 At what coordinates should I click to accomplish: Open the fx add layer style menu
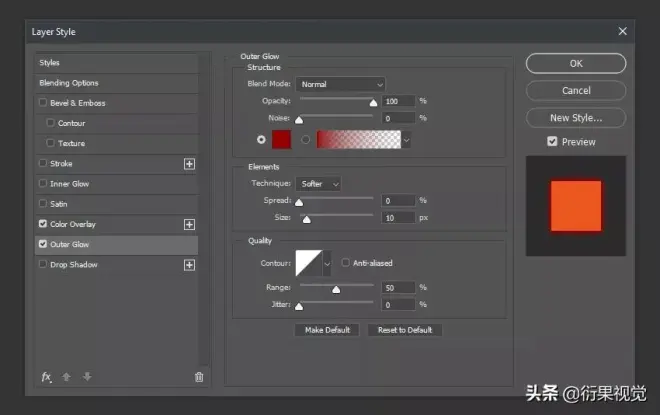(46, 377)
